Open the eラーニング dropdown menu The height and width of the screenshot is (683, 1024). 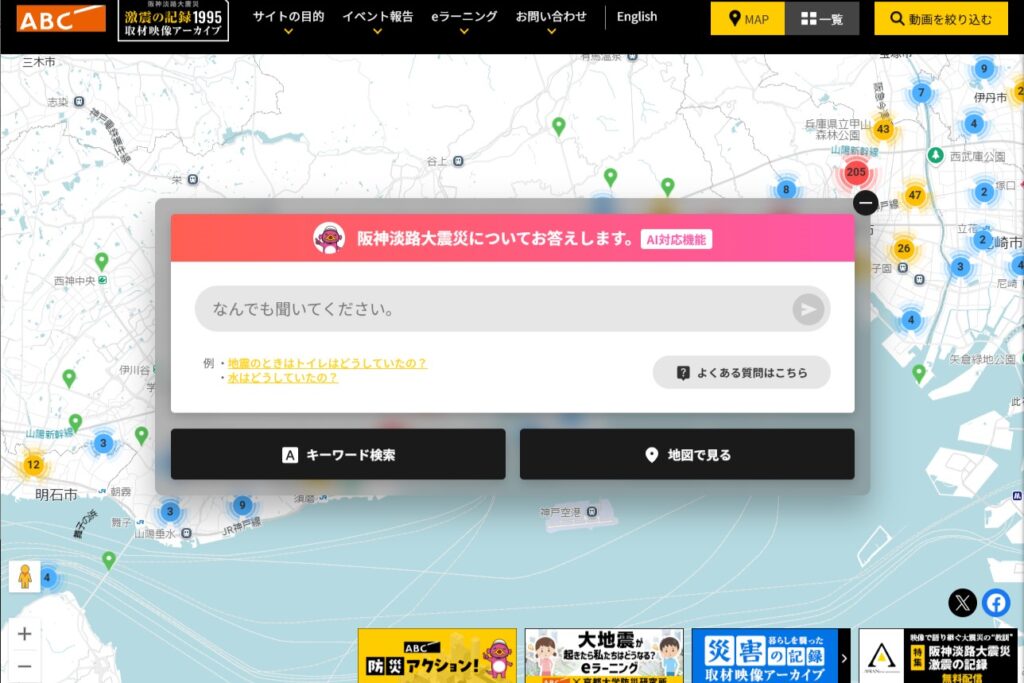pos(464,20)
